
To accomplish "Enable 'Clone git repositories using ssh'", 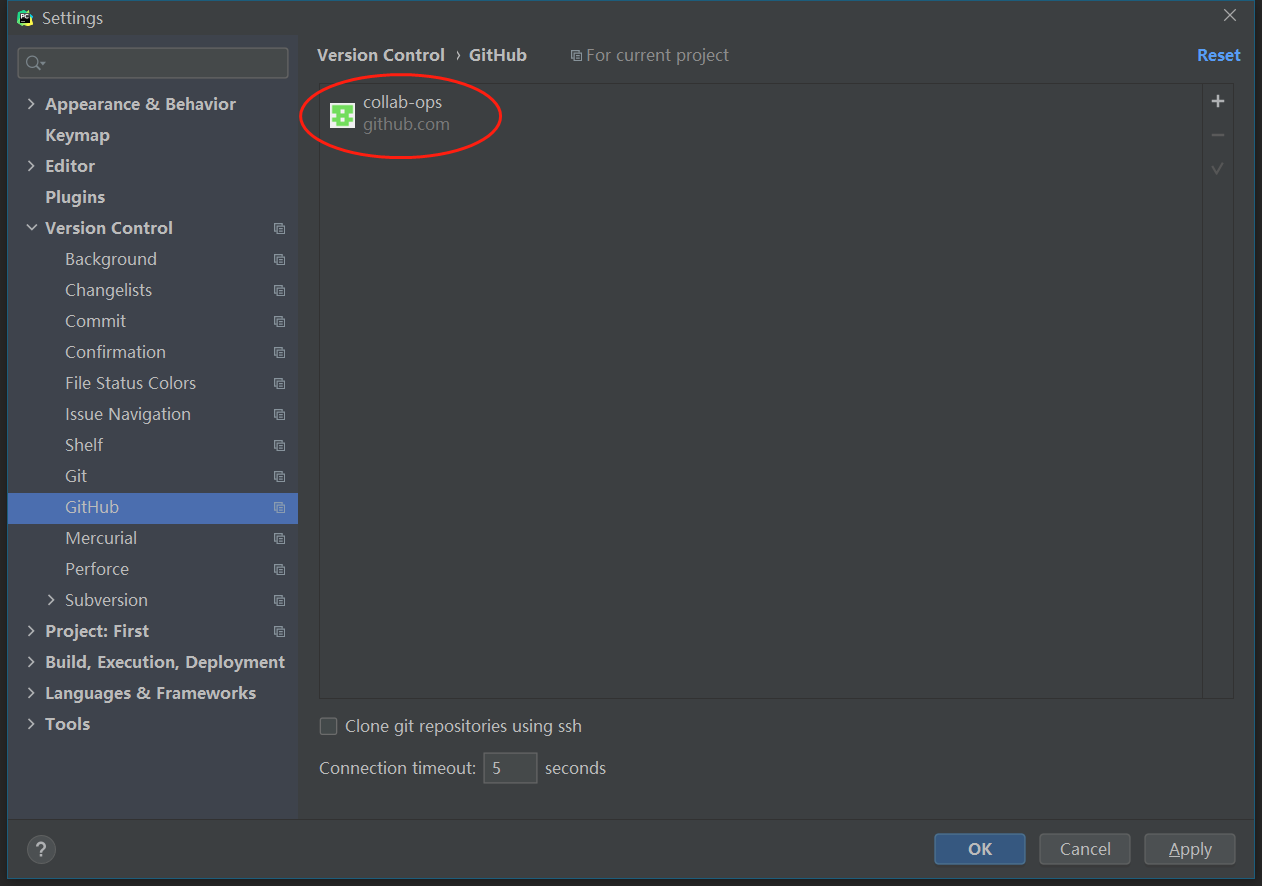I will [328, 726].
